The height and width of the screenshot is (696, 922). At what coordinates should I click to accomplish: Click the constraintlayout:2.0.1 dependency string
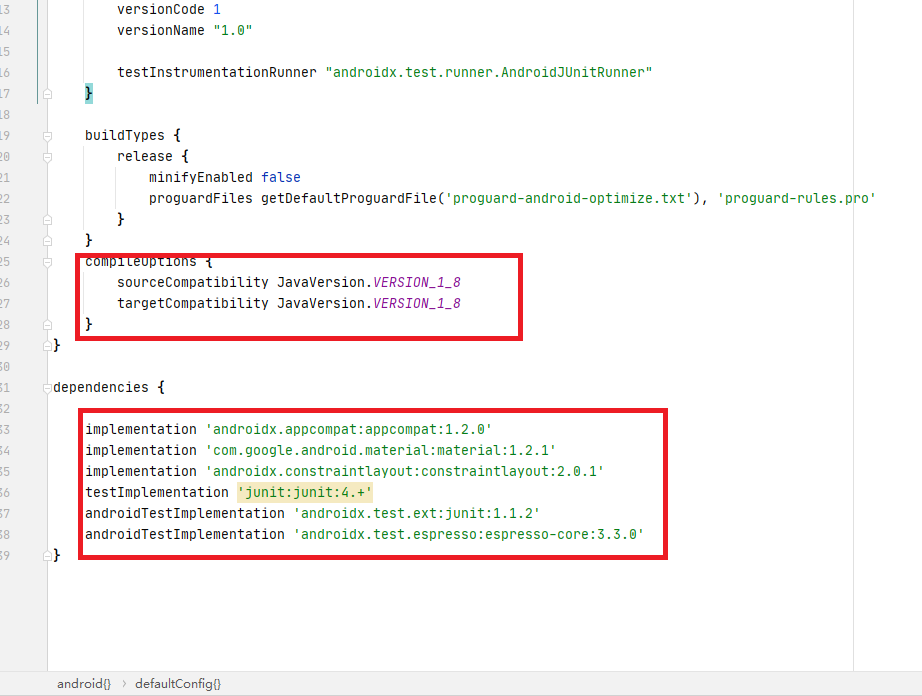(x=405, y=471)
